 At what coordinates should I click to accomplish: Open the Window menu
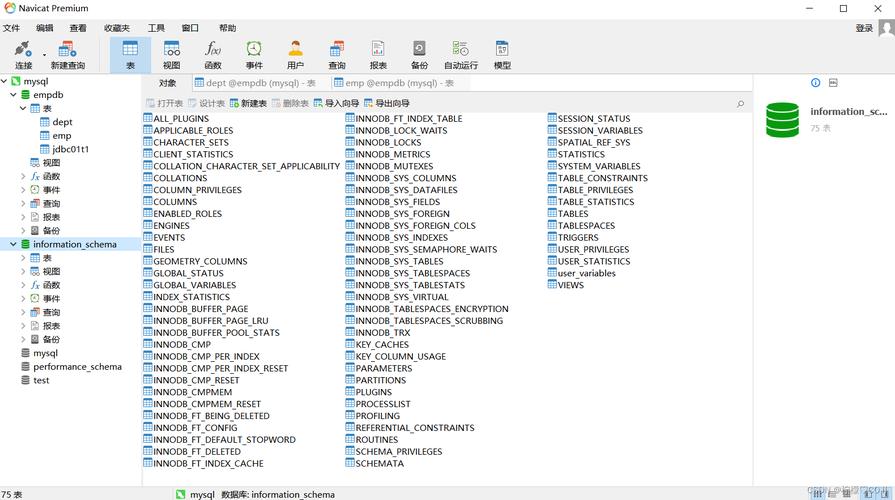(190, 28)
